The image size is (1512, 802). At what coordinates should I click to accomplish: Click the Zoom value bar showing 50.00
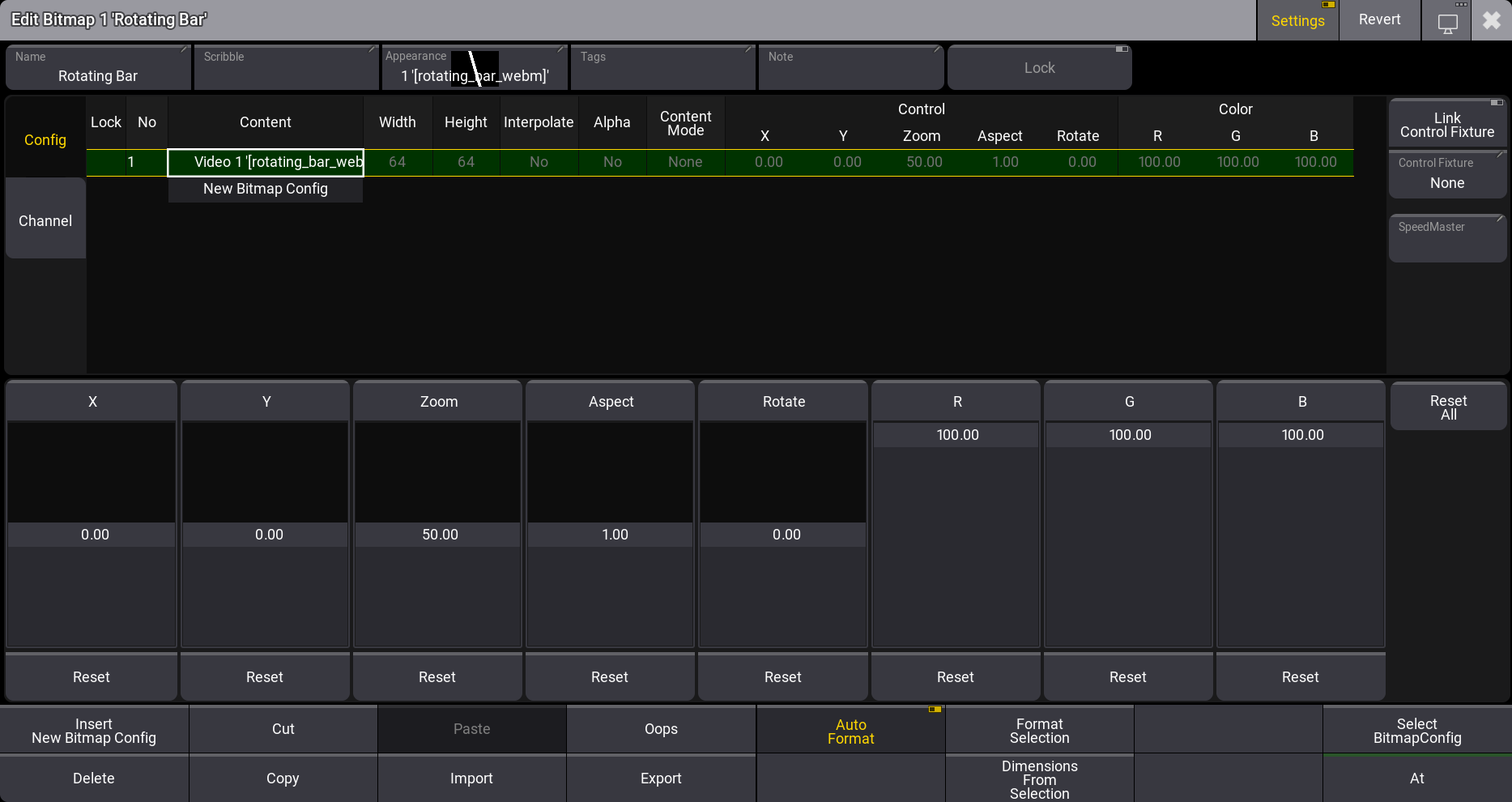pos(437,534)
